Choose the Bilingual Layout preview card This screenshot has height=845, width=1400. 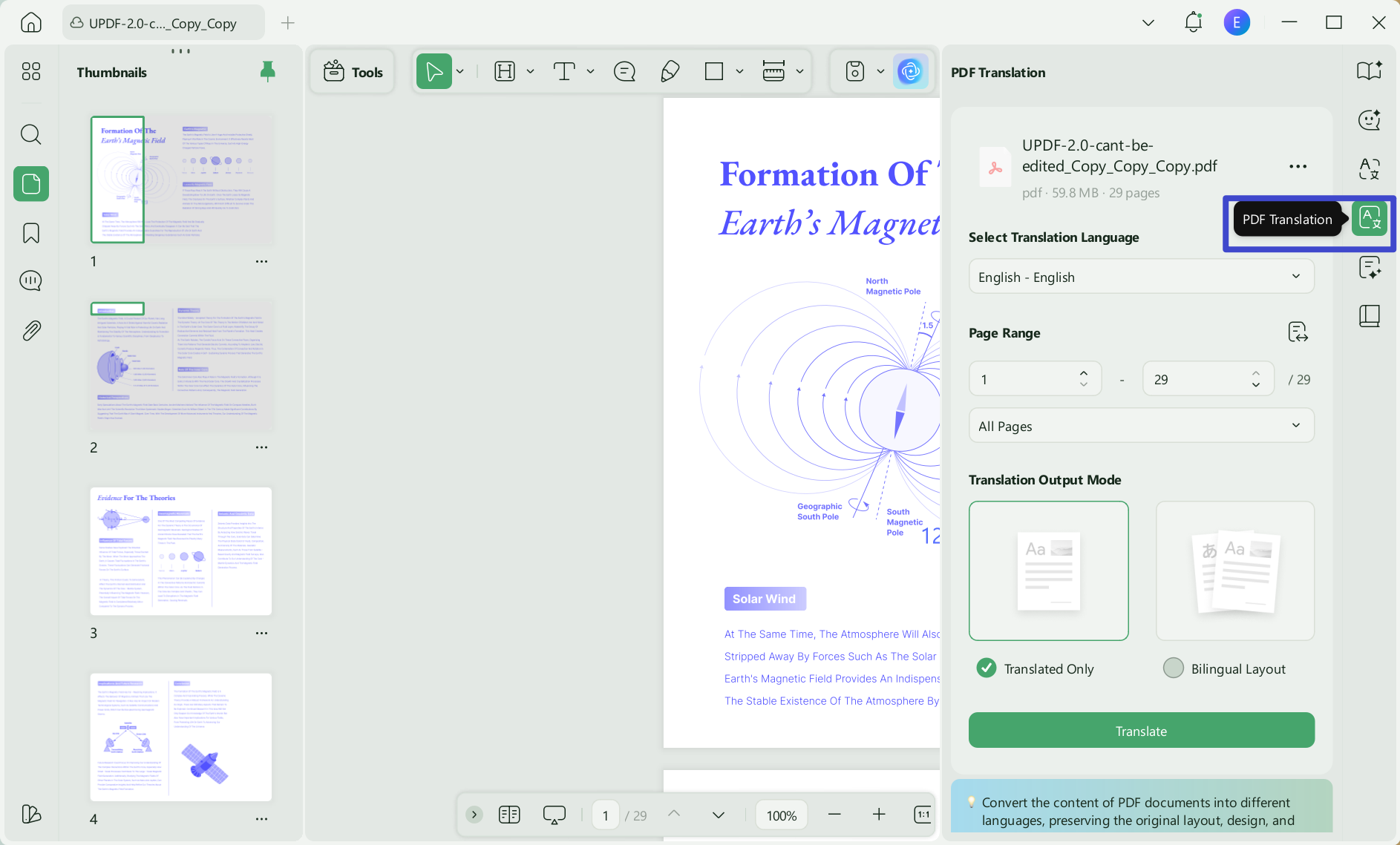[1235, 571]
